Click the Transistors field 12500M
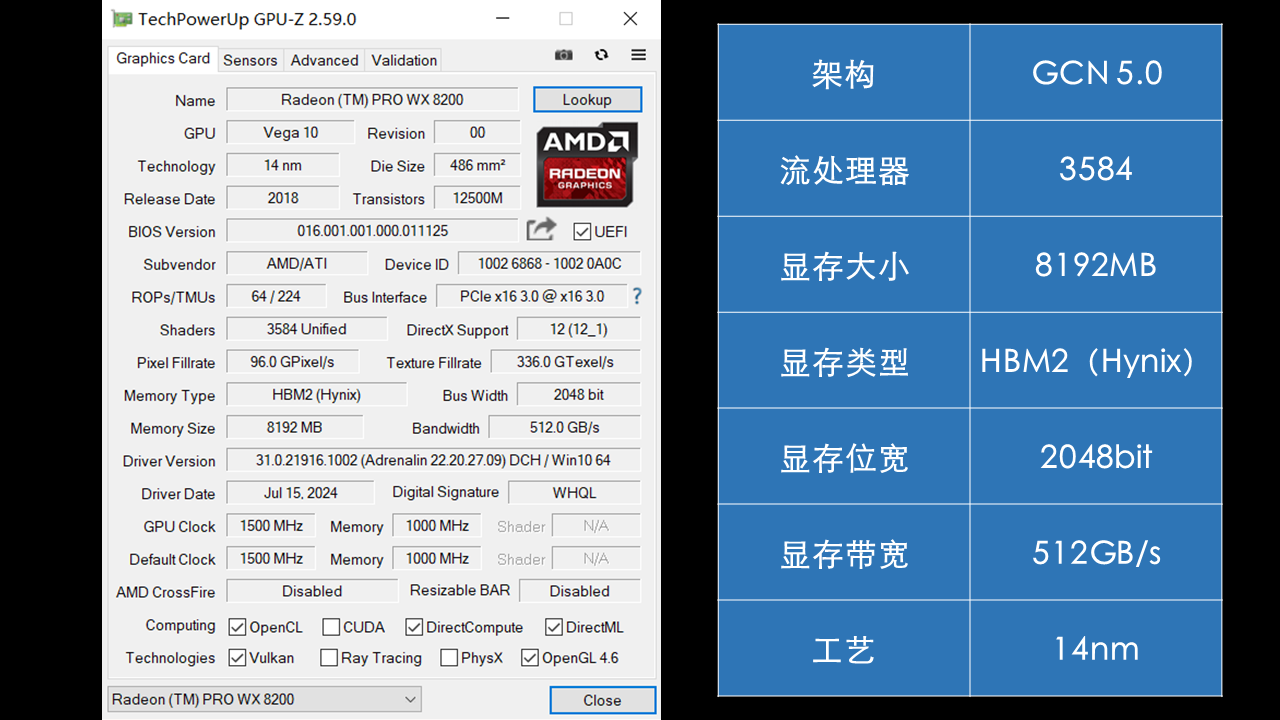This screenshot has height=720, width=1280. tap(477, 198)
